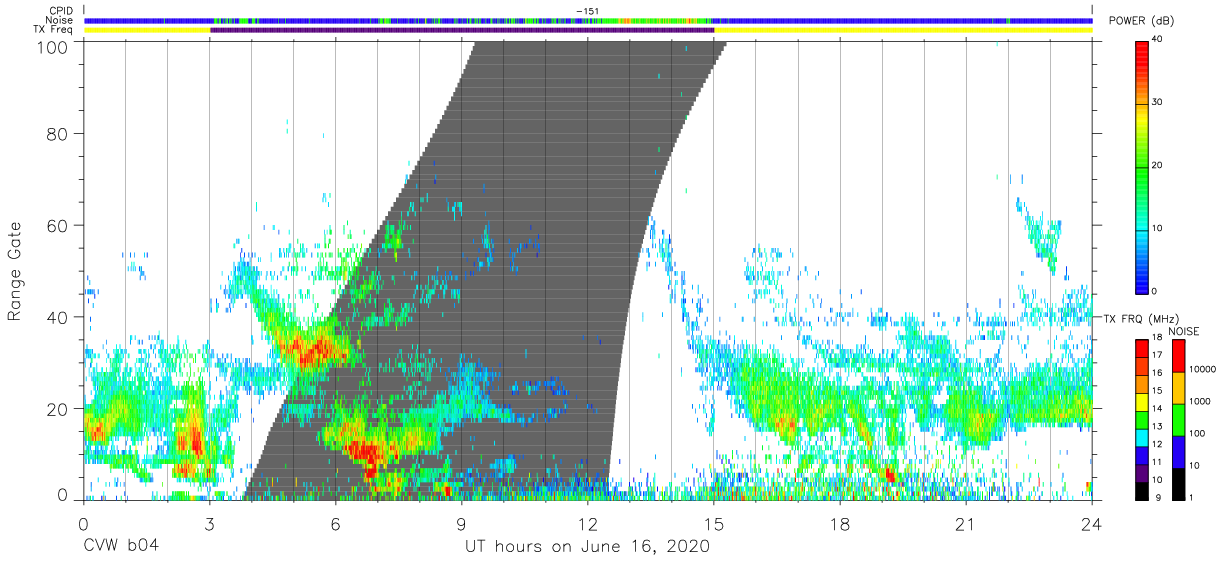
Task: Click the NOISE legend title
Action: (1184, 331)
